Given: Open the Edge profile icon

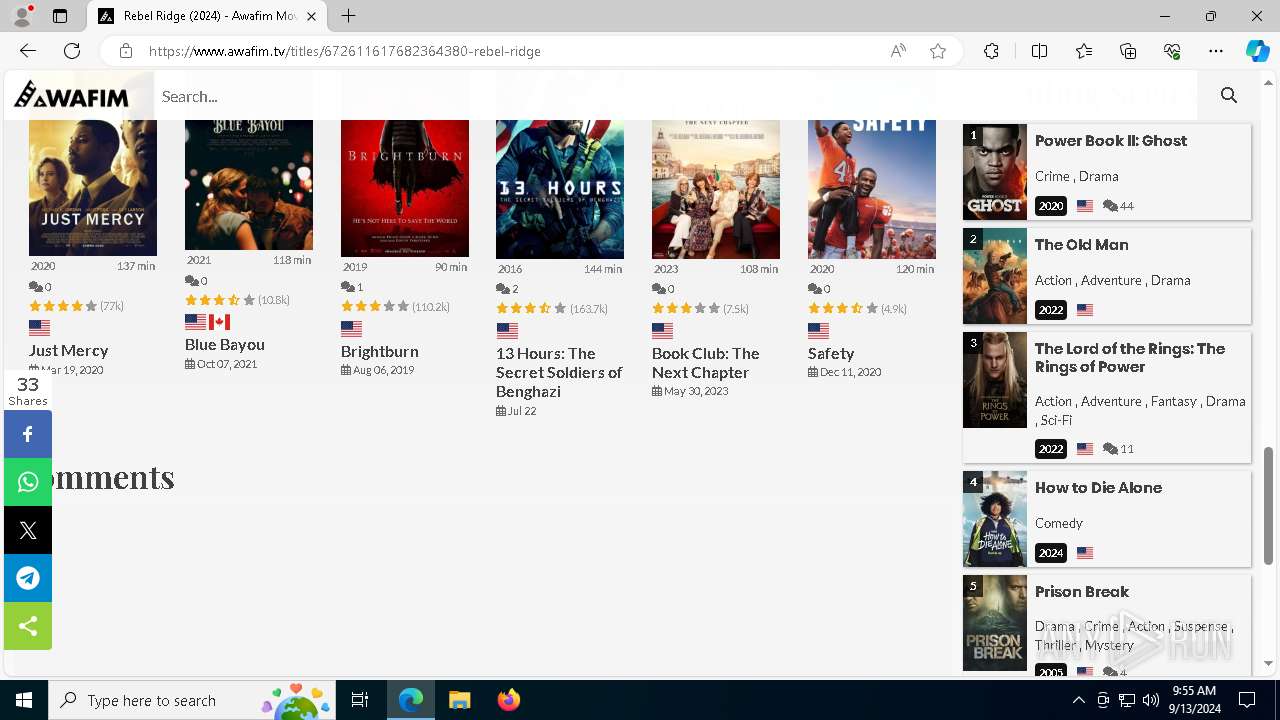Looking at the screenshot, I should click(x=22, y=16).
